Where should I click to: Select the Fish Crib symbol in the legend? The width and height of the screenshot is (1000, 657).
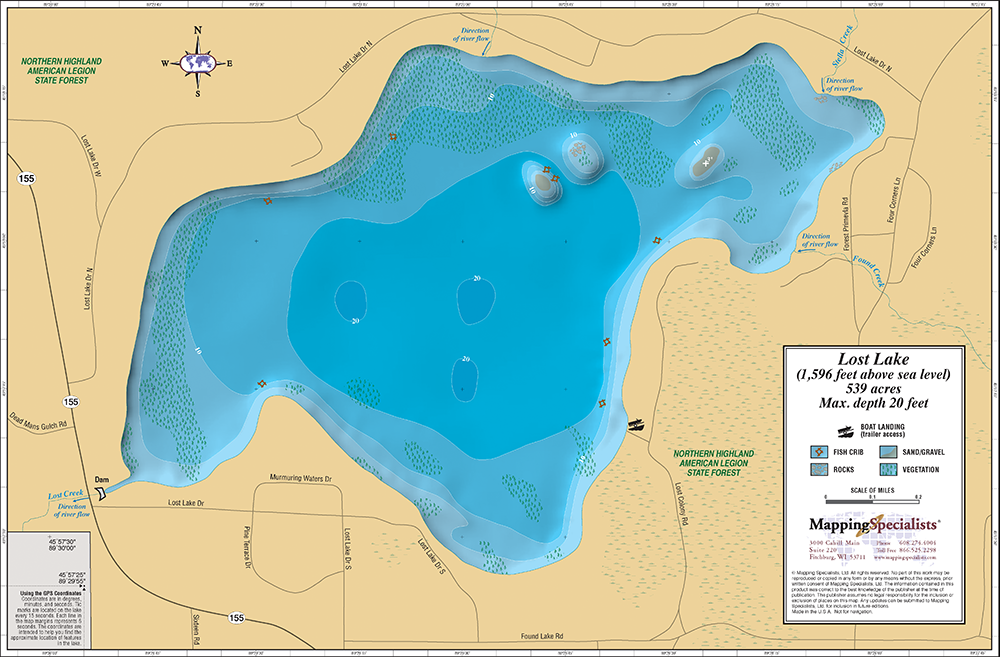coord(819,452)
